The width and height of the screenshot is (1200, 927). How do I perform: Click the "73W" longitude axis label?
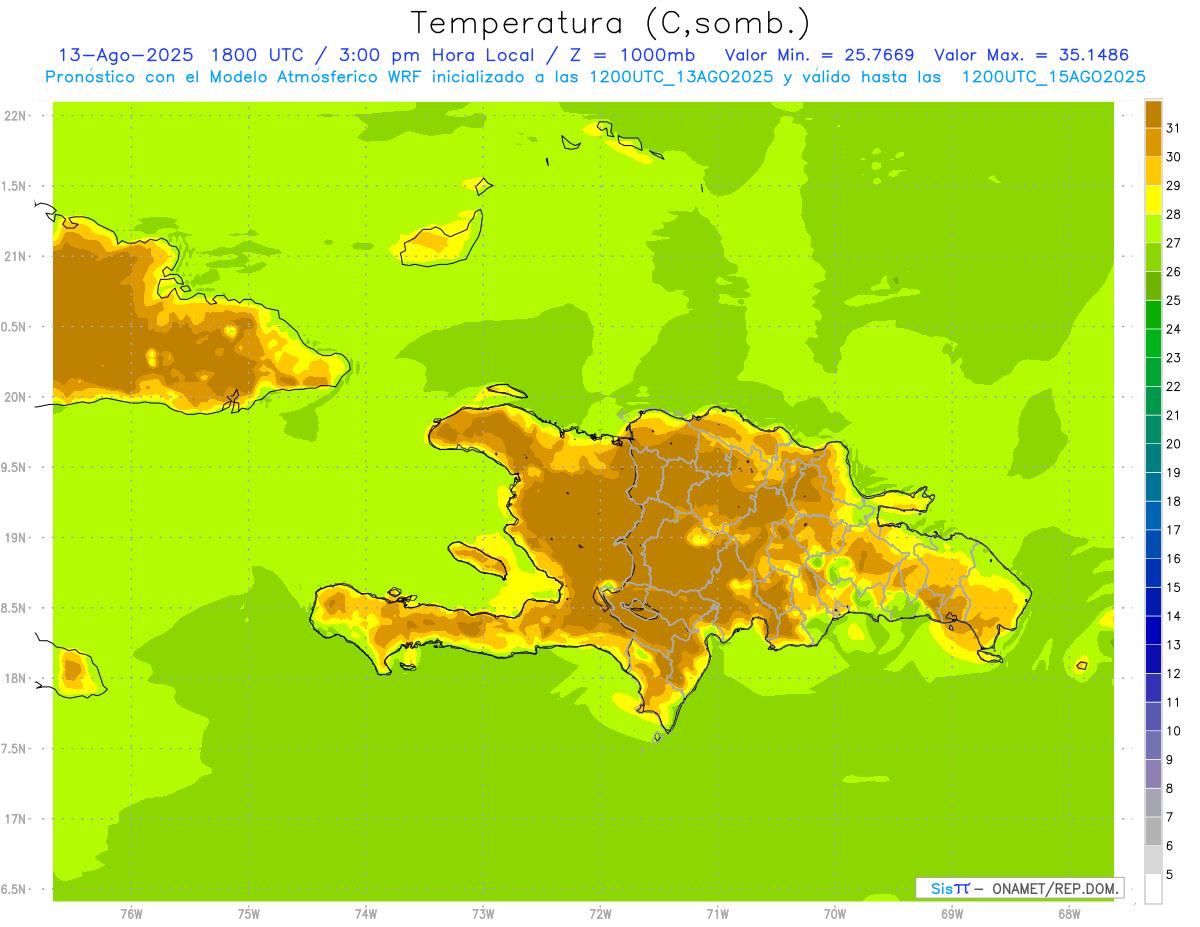pyautogui.click(x=483, y=913)
